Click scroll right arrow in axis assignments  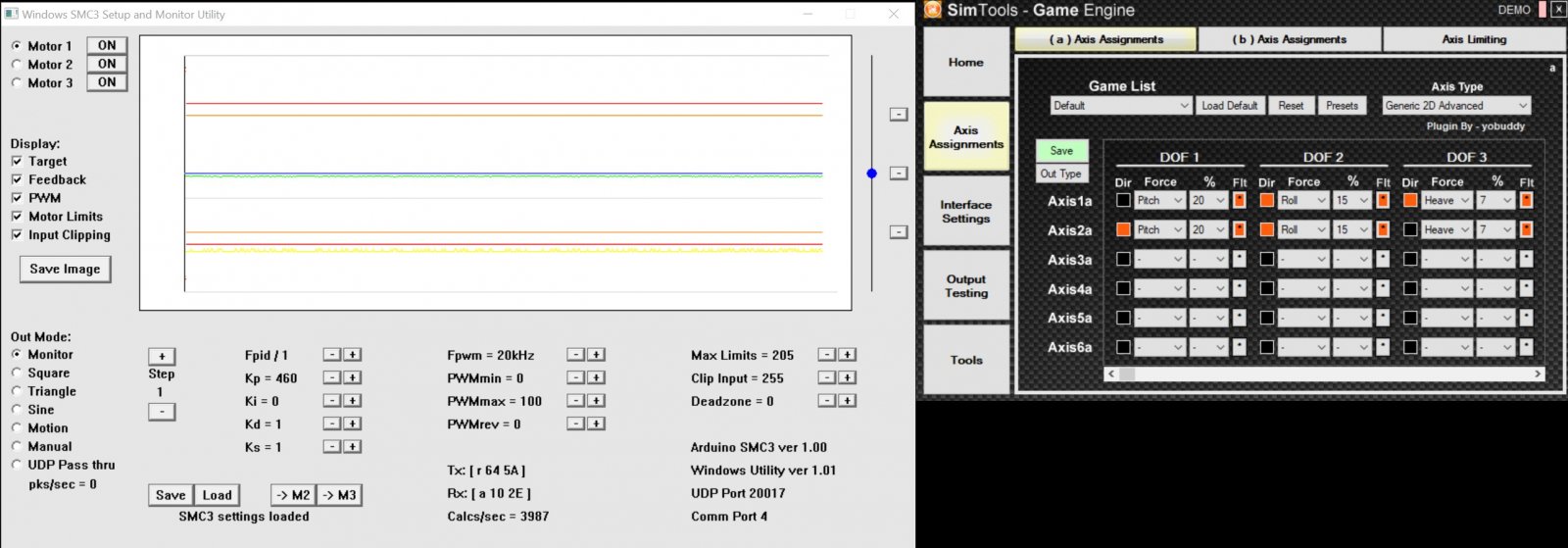(x=1538, y=374)
